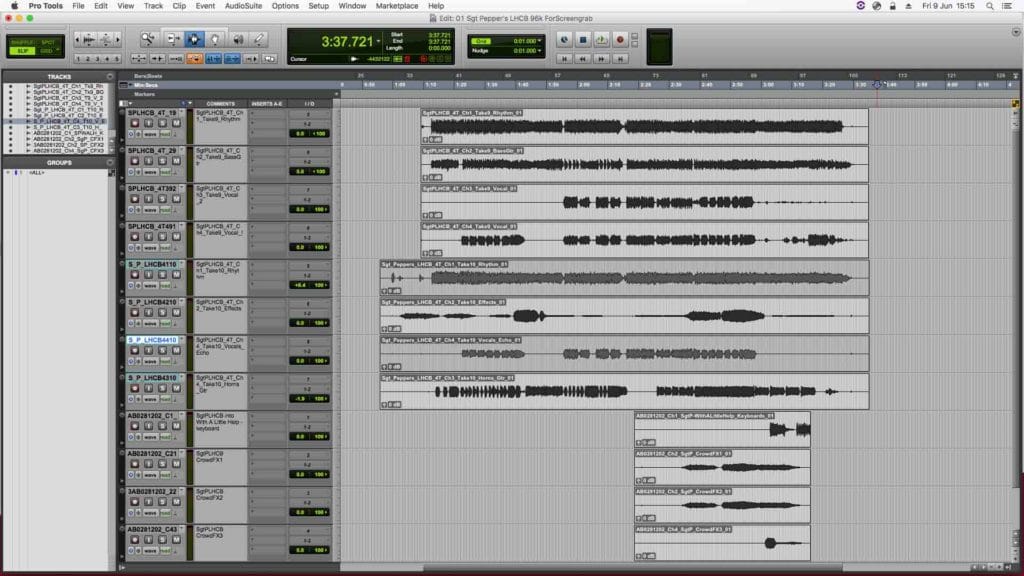The image size is (1024, 576).
Task: Select the Sgt_Peppers Take10_Effects clip
Action: [624, 315]
